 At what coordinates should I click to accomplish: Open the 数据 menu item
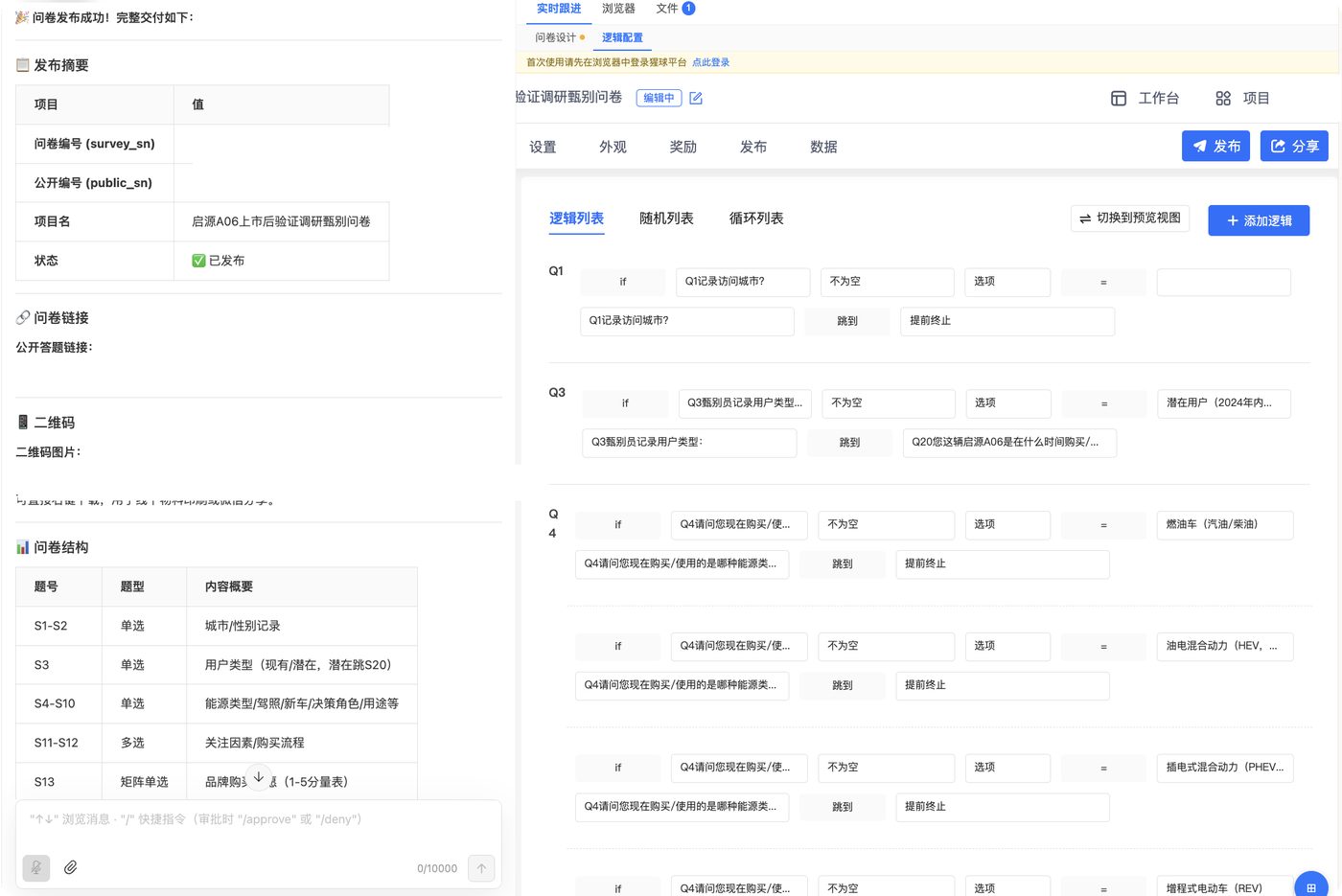(823, 147)
